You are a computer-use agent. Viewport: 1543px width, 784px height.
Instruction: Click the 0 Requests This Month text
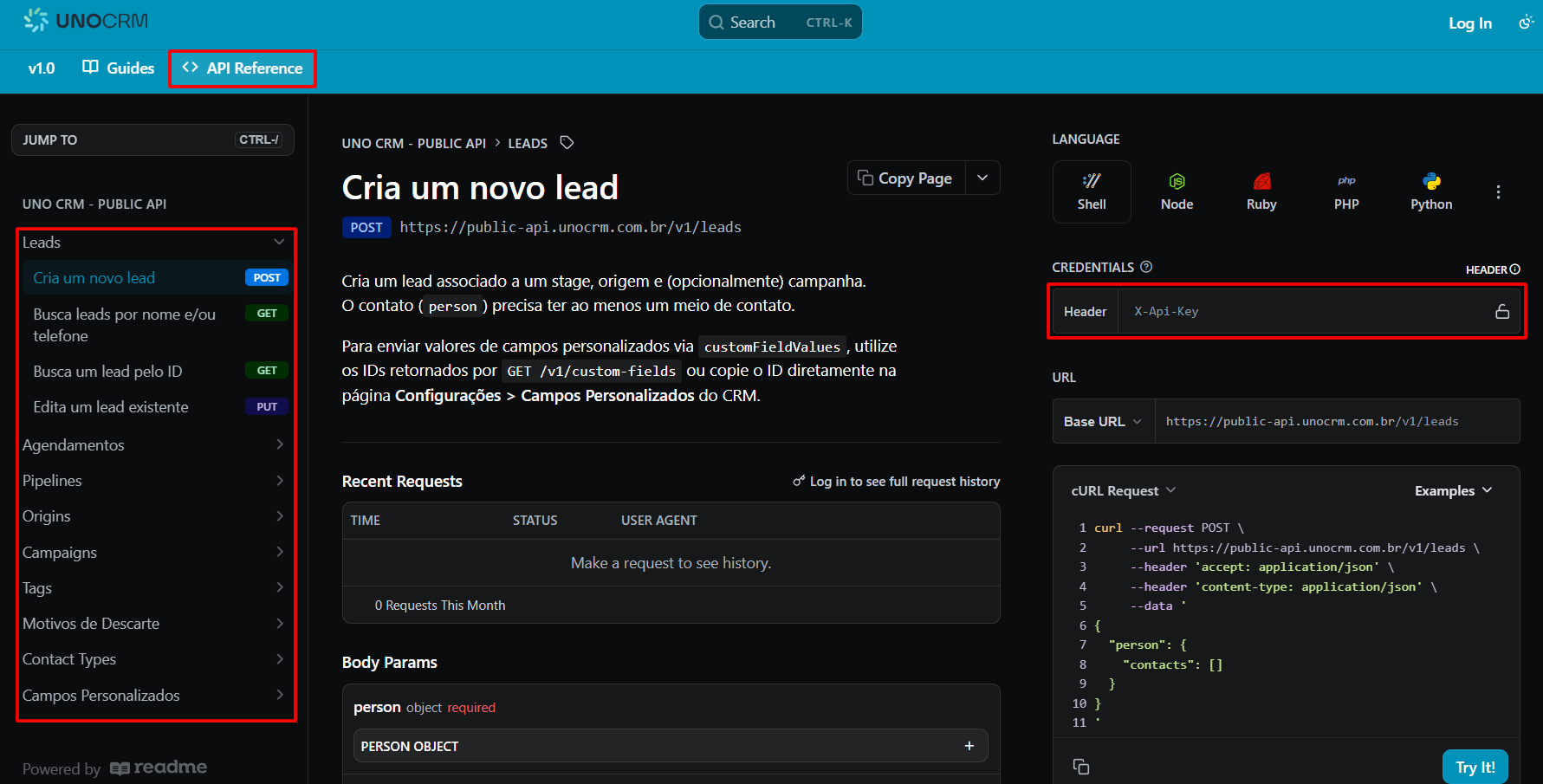pyautogui.click(x=440, y=606)
